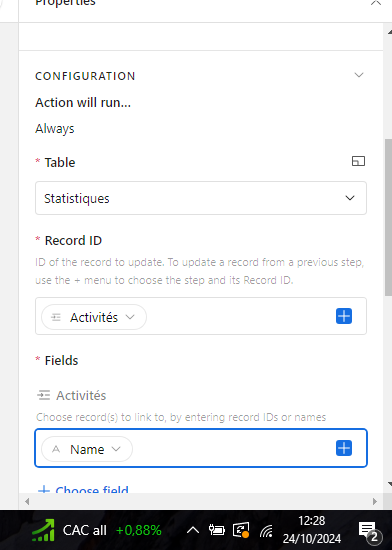Click the blue plus in Activités field
This screenshot has height=550, width=392.
344,448
